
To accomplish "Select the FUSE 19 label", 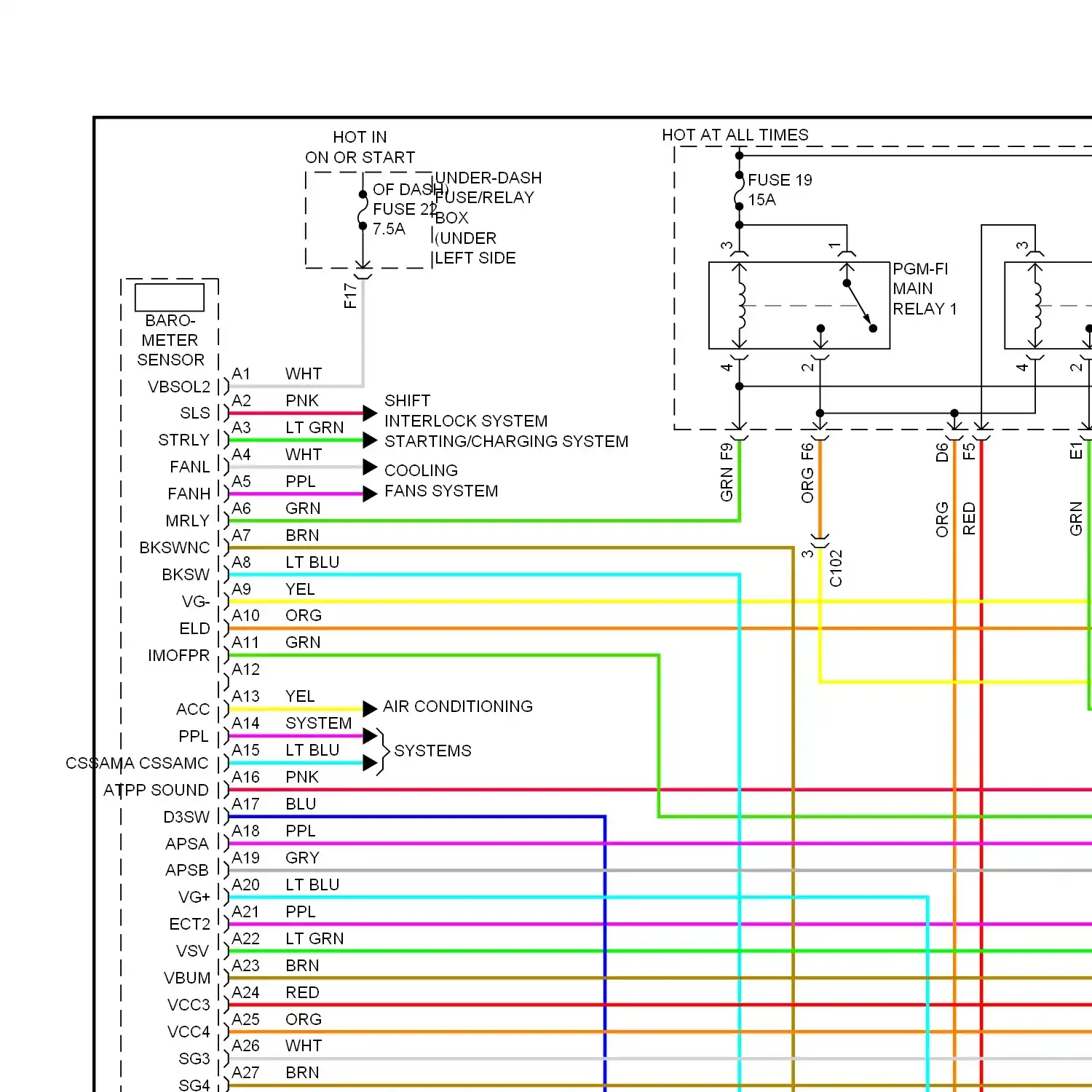I will 780,180.
